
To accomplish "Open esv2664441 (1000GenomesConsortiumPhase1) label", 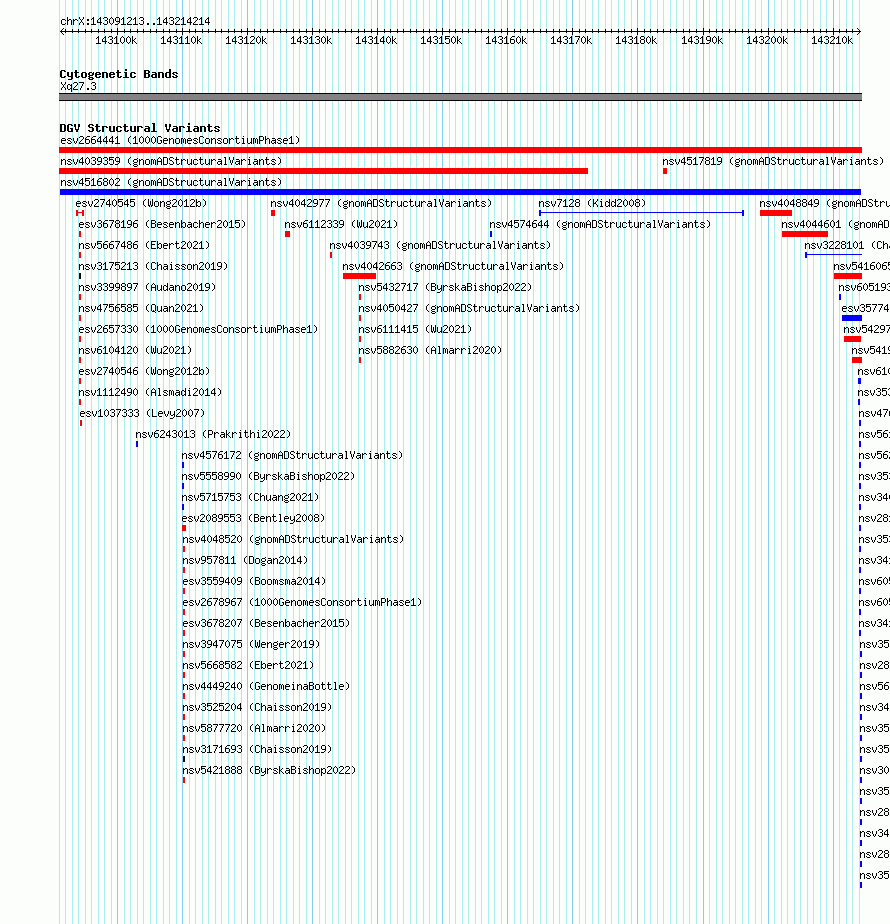I will (180, 140).
